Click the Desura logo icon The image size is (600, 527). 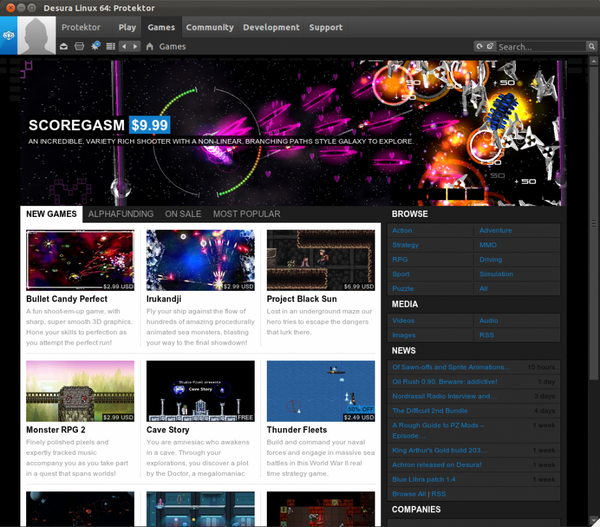(8, 36)
